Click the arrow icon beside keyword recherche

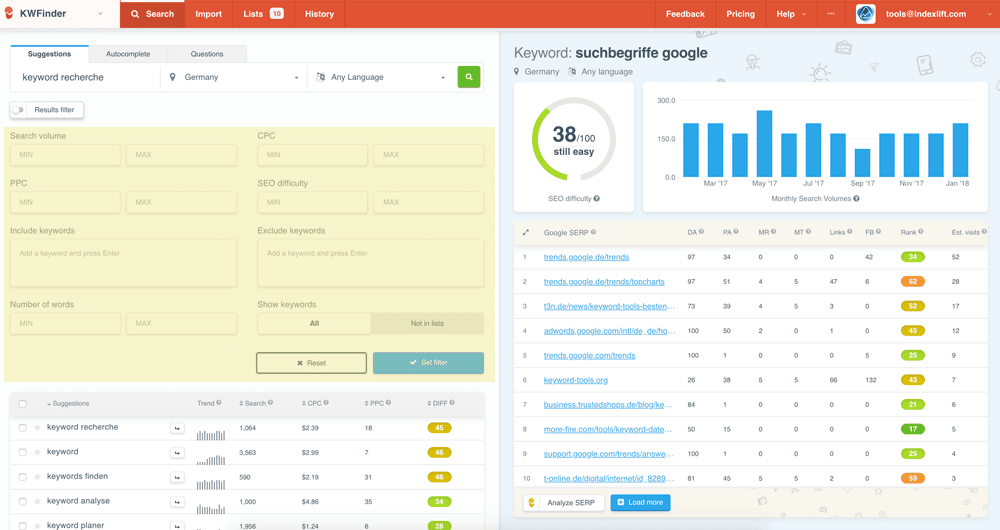click(x=177, y=429)
